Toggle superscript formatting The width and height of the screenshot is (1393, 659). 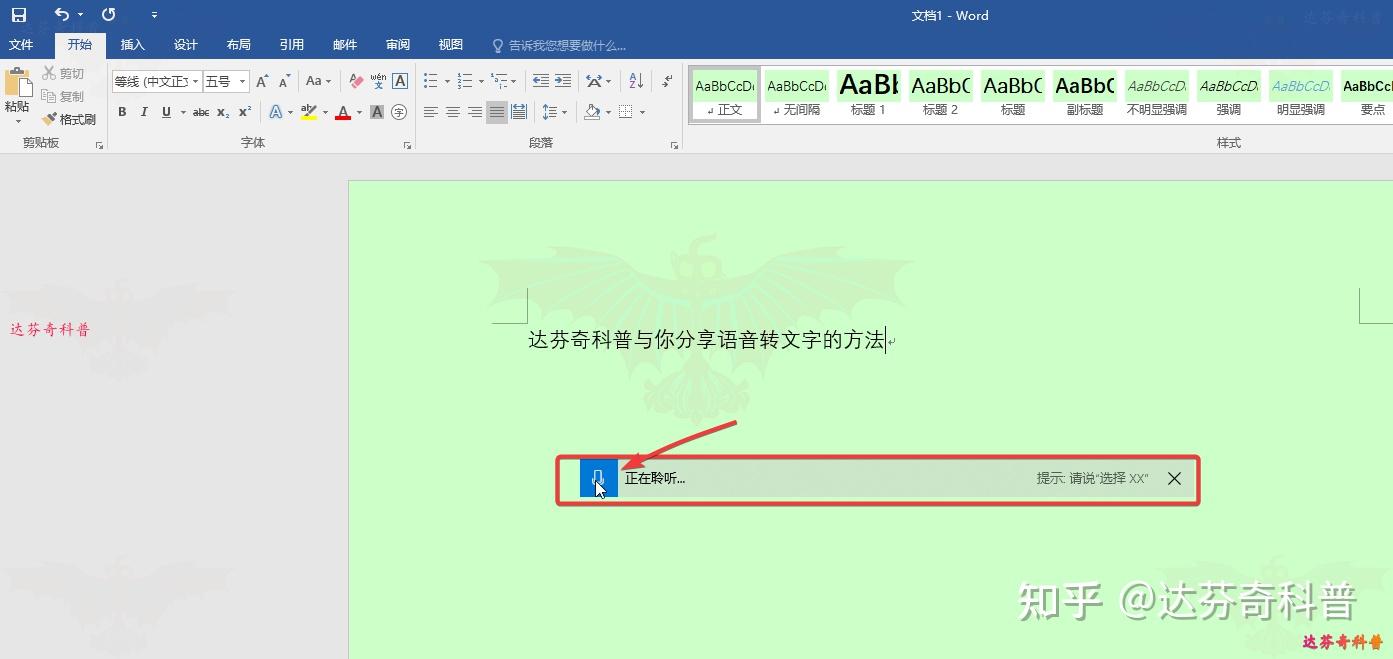pos(245,112)
